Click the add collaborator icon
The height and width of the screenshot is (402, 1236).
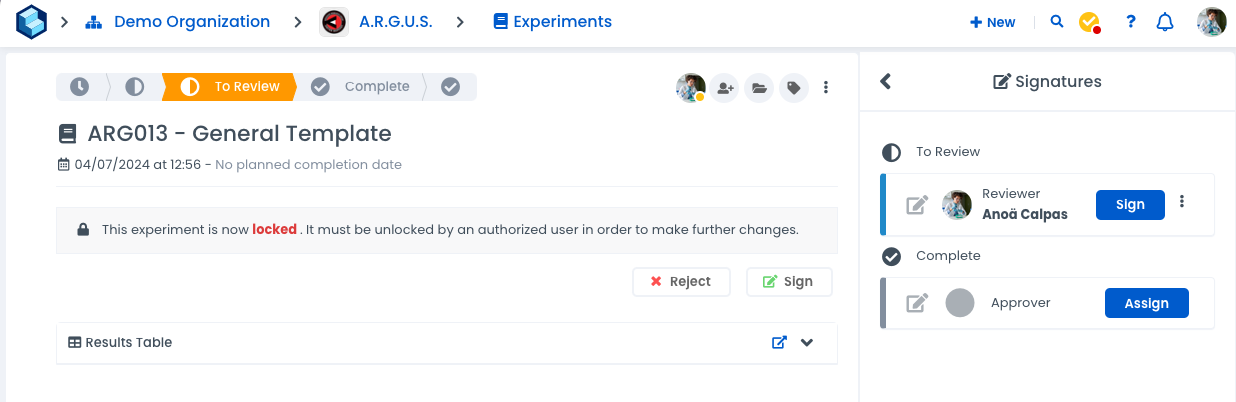point(726,88)
